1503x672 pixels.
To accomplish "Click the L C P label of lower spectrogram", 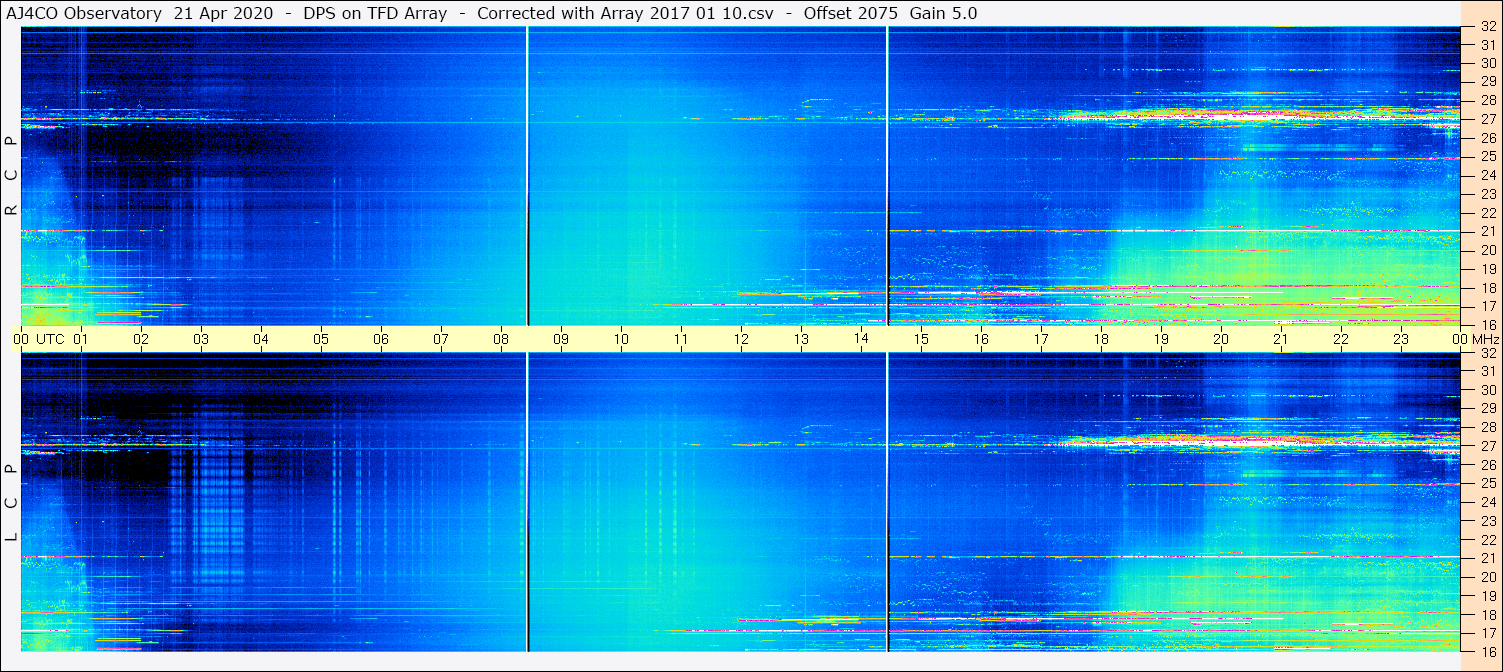I will click(12, 503).
